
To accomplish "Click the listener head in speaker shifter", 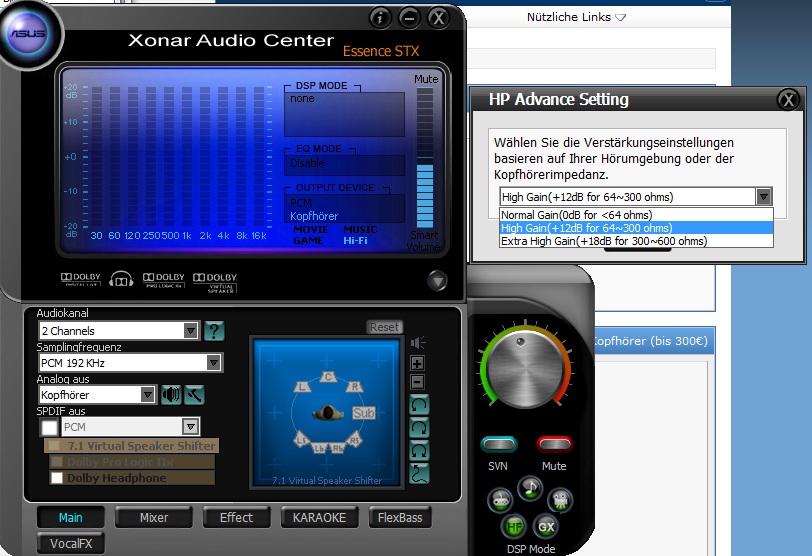I will pos(328,413).
